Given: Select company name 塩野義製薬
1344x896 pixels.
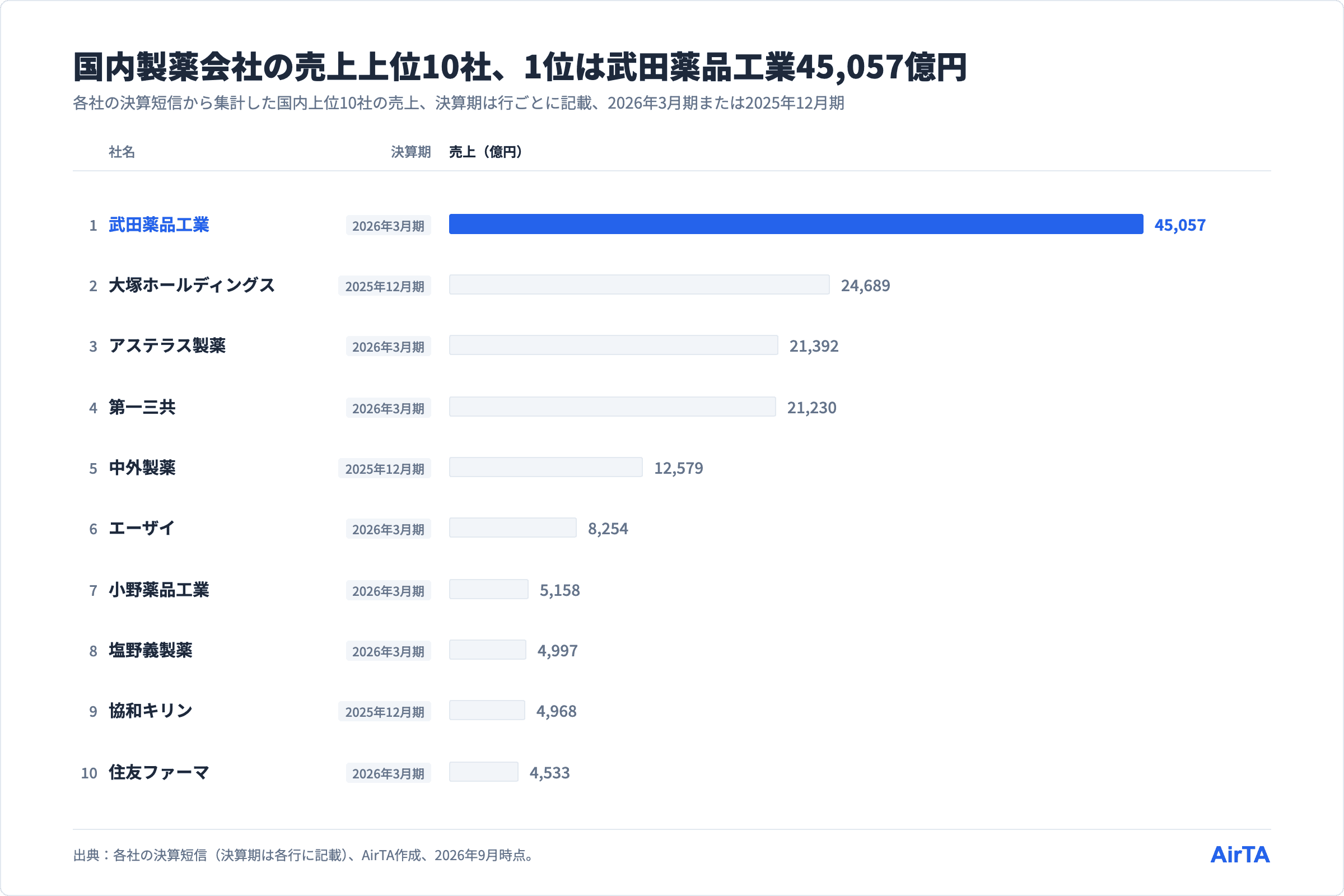Looking at the screenshot, I should (151, 650).
